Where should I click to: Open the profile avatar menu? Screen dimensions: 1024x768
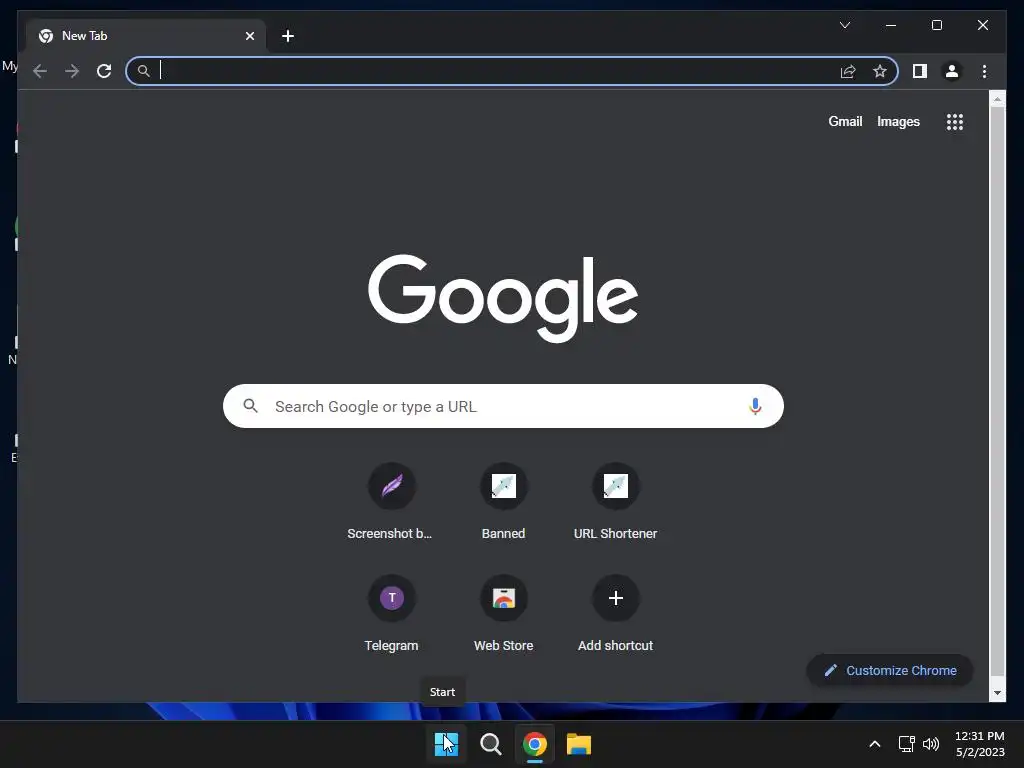952,71
